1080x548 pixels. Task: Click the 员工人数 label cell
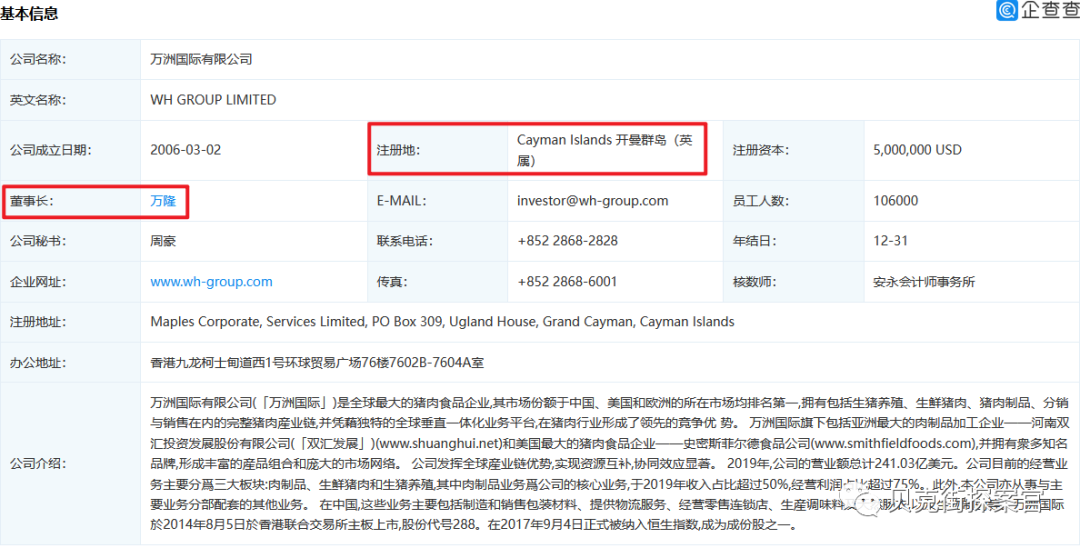792,201
